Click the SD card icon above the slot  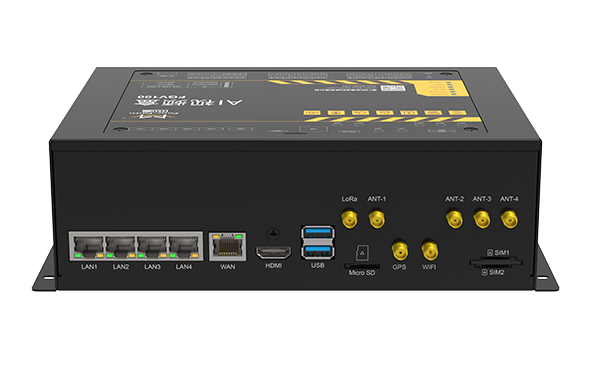[x=362, y=253]
